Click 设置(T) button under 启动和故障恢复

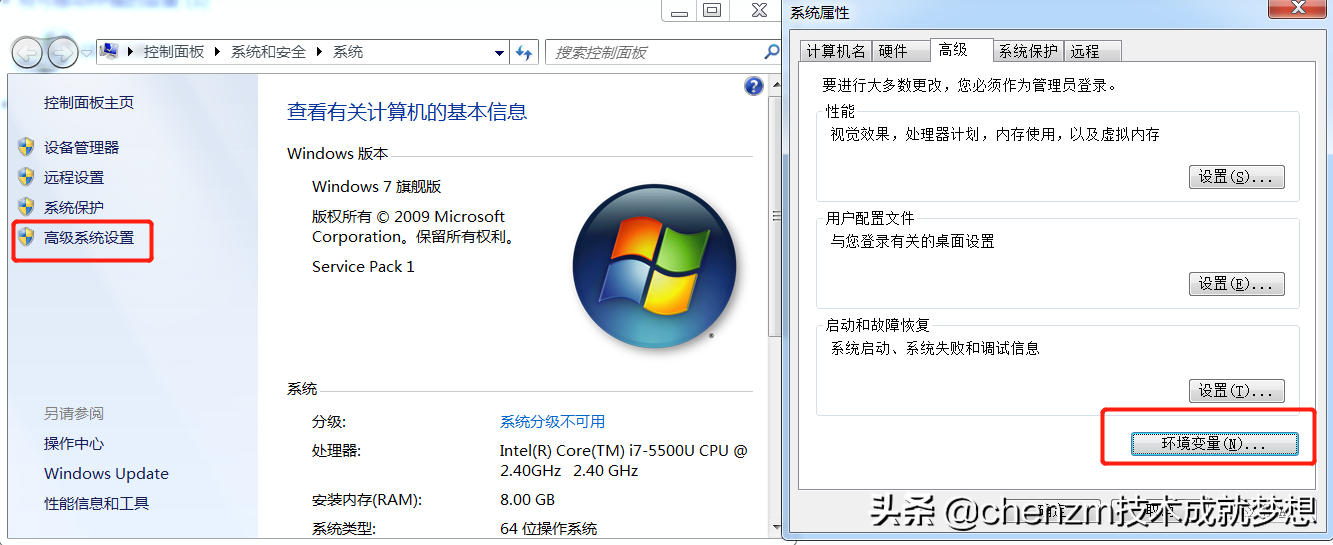(1237, 391)
